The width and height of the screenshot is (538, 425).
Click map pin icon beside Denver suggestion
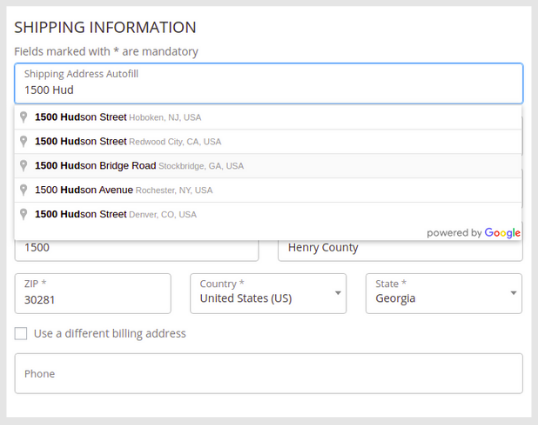[x=23, y=214]
